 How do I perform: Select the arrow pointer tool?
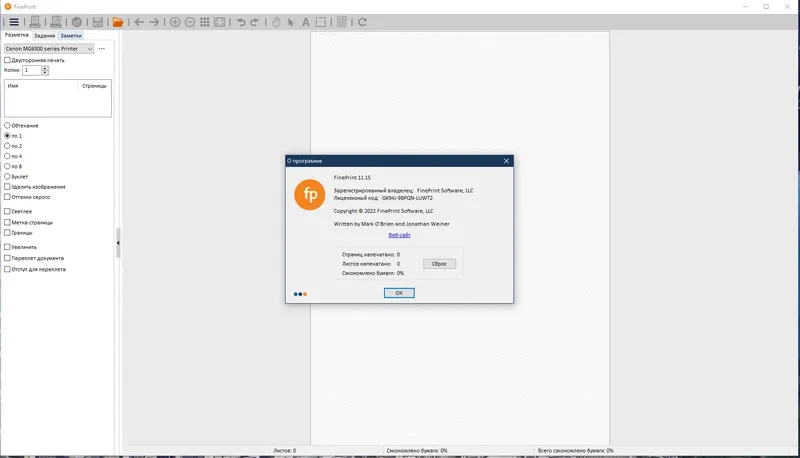(x=291, y=22)
